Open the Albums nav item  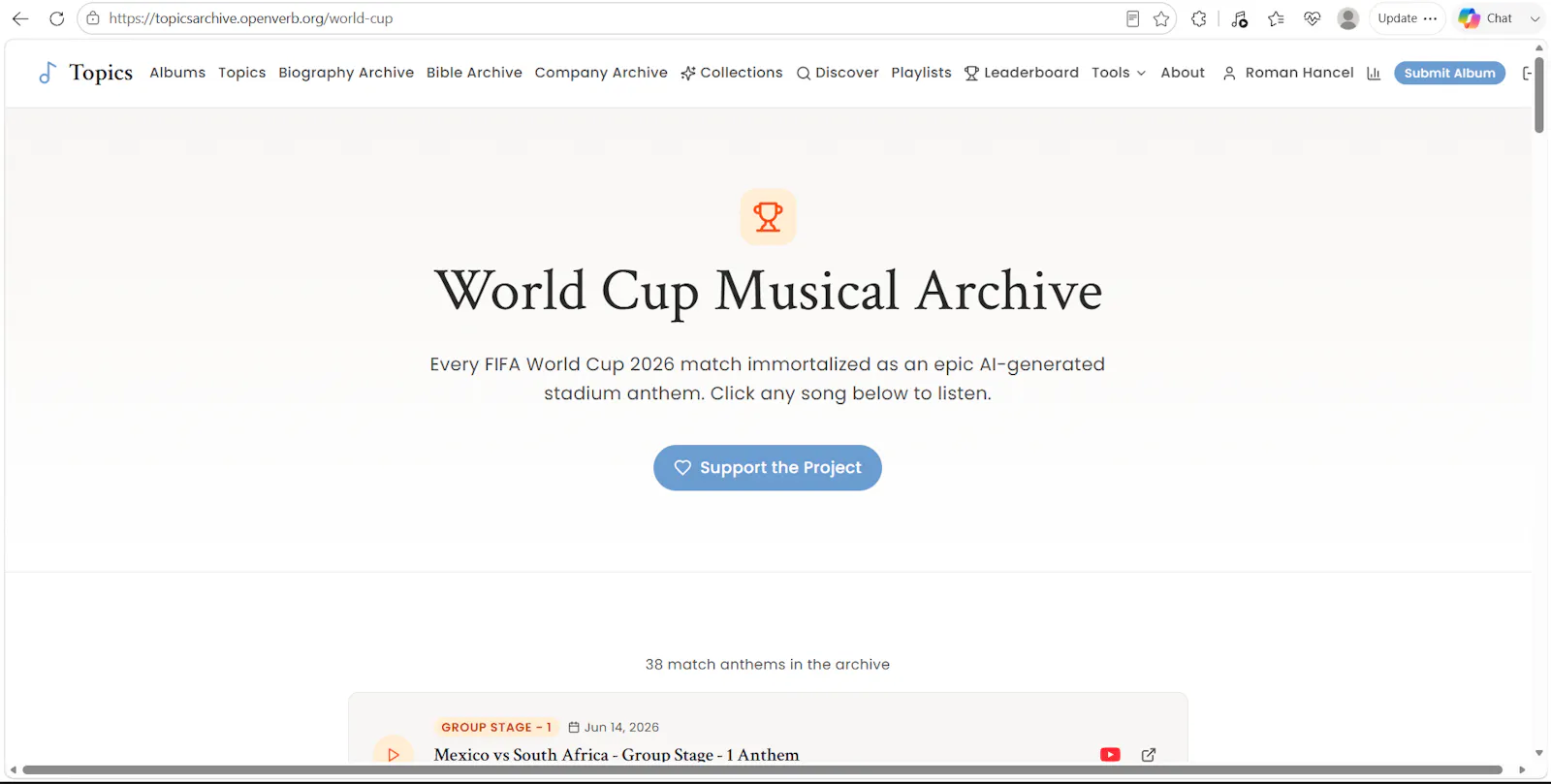click(177, 73)
